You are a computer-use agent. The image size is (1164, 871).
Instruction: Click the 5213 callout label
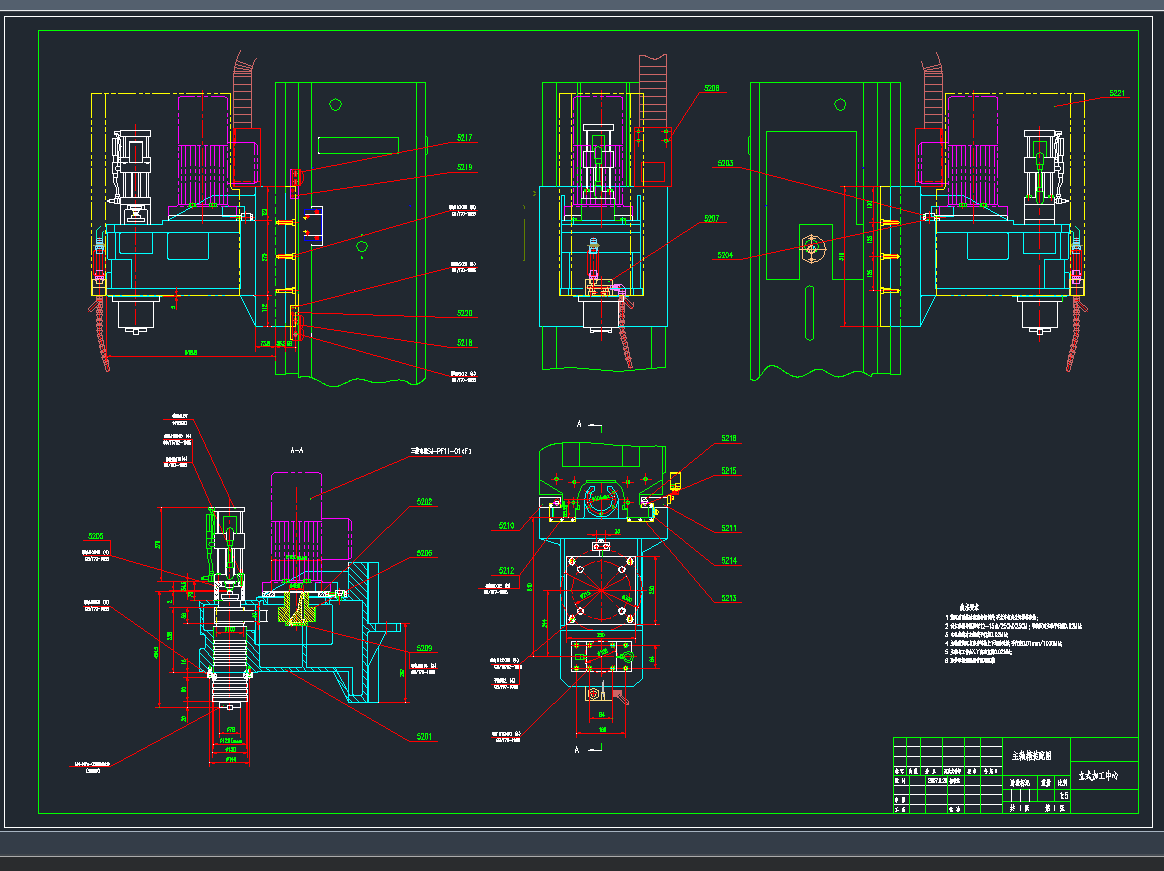coord(729,598)
